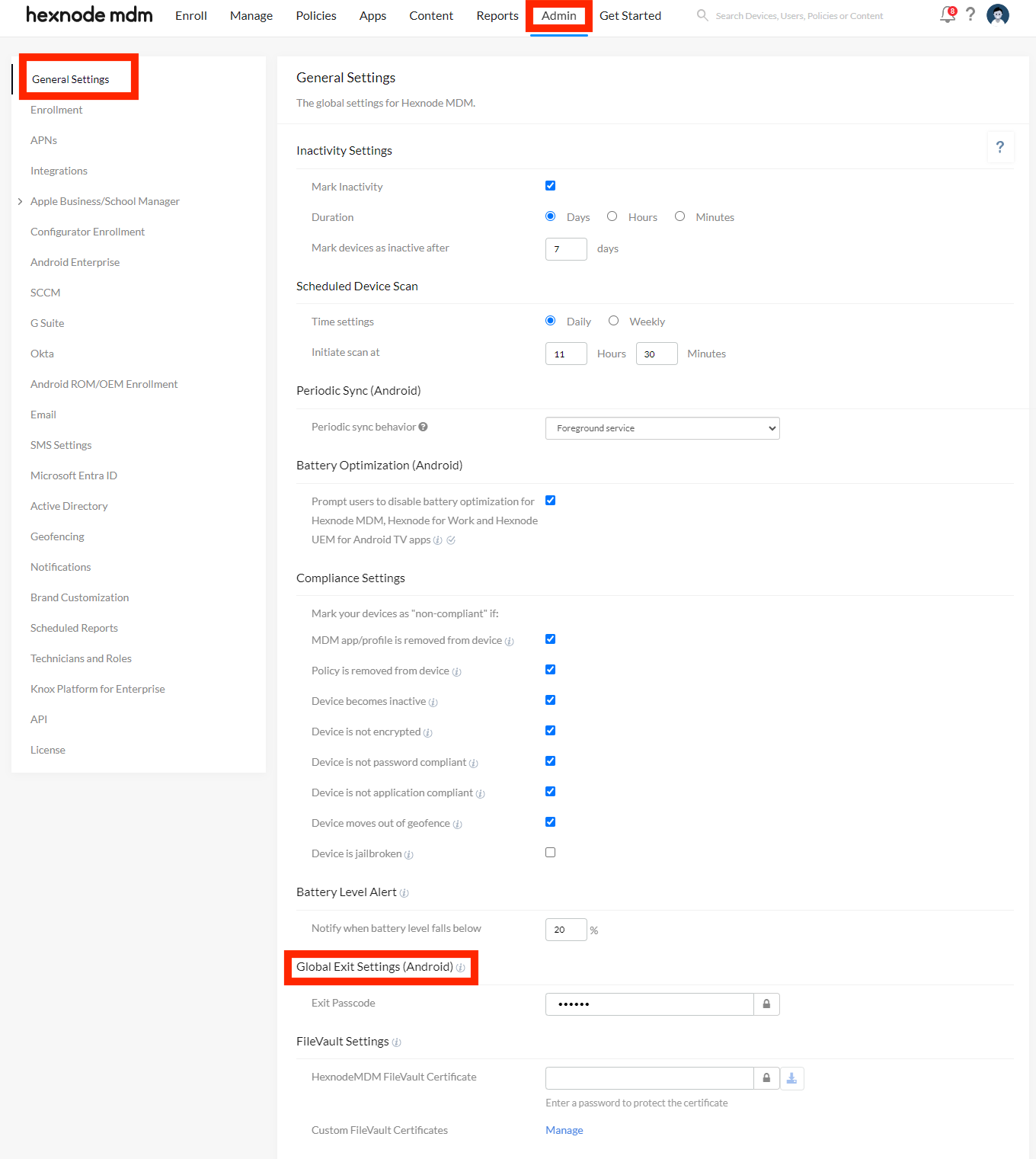Uncheck Device moves out of geofence

(550, 822)
